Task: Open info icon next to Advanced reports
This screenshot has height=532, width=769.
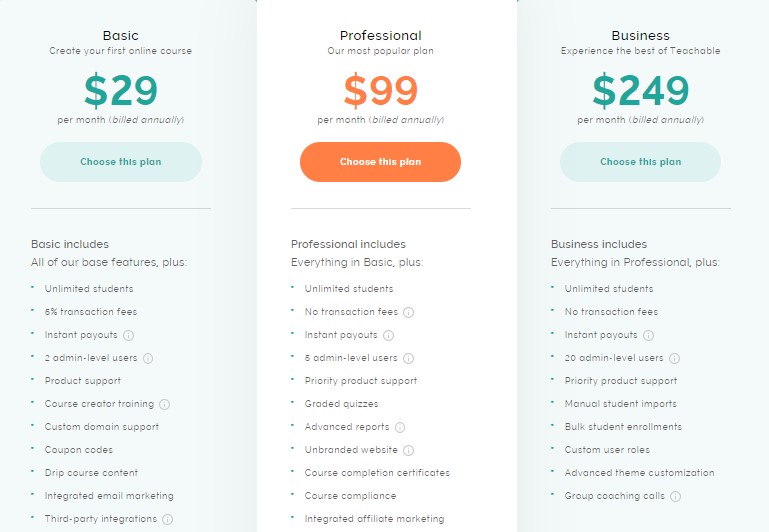Action: pos(400,428)
